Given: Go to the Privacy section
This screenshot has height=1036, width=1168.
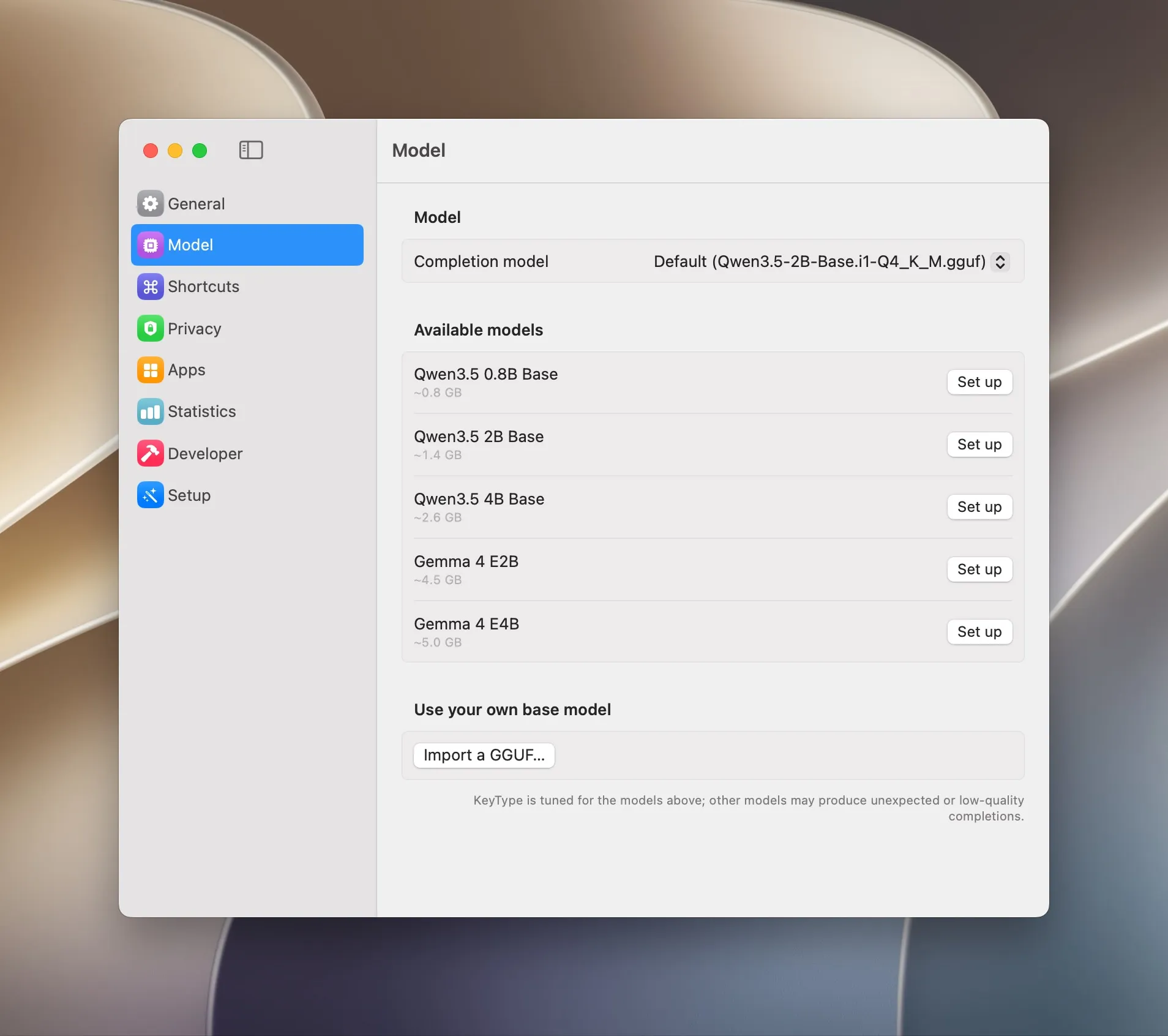Looking at the screenshot, I should pyautogui.click(x=247, y=328).
